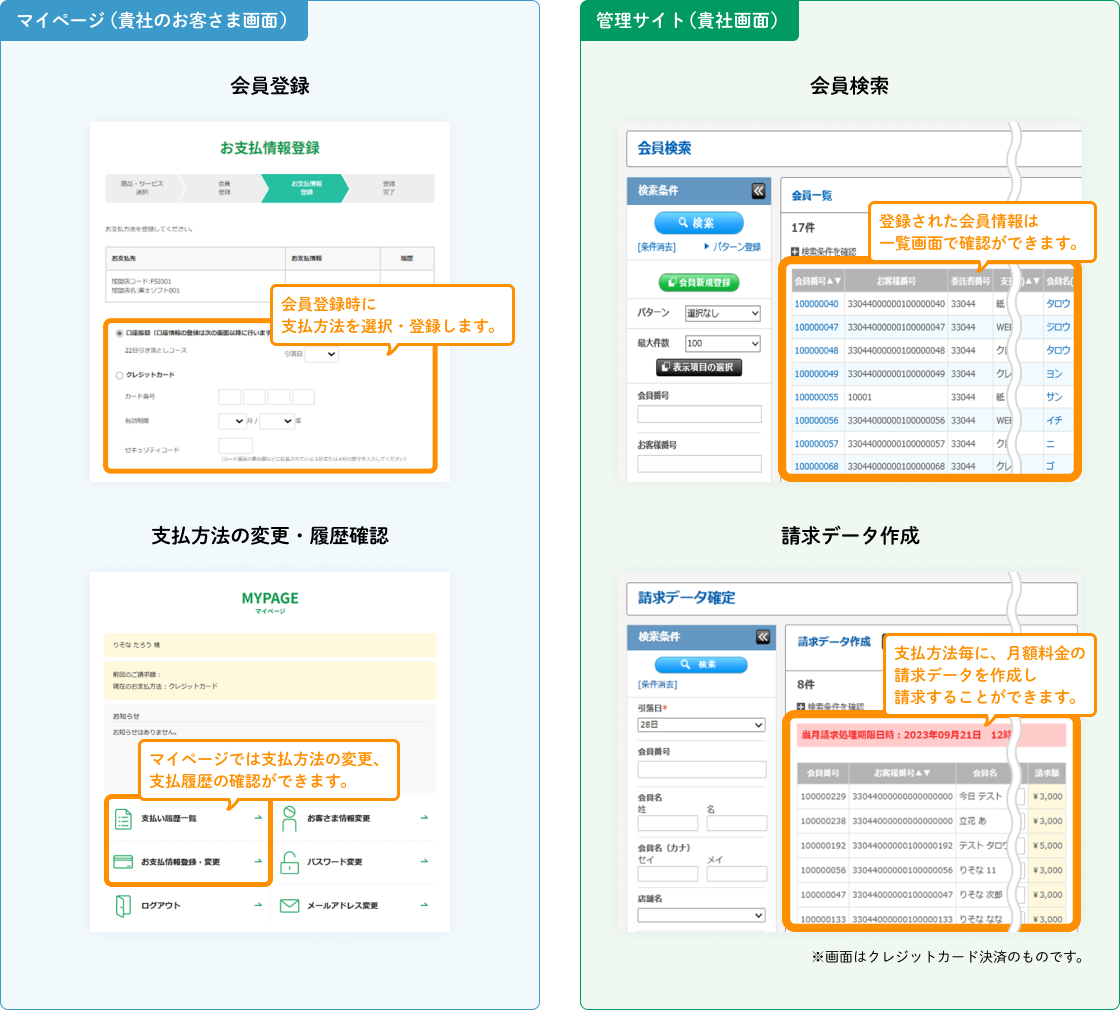
Task: Click the 会員新規登録 green button
Action: (x=700, y=283)
